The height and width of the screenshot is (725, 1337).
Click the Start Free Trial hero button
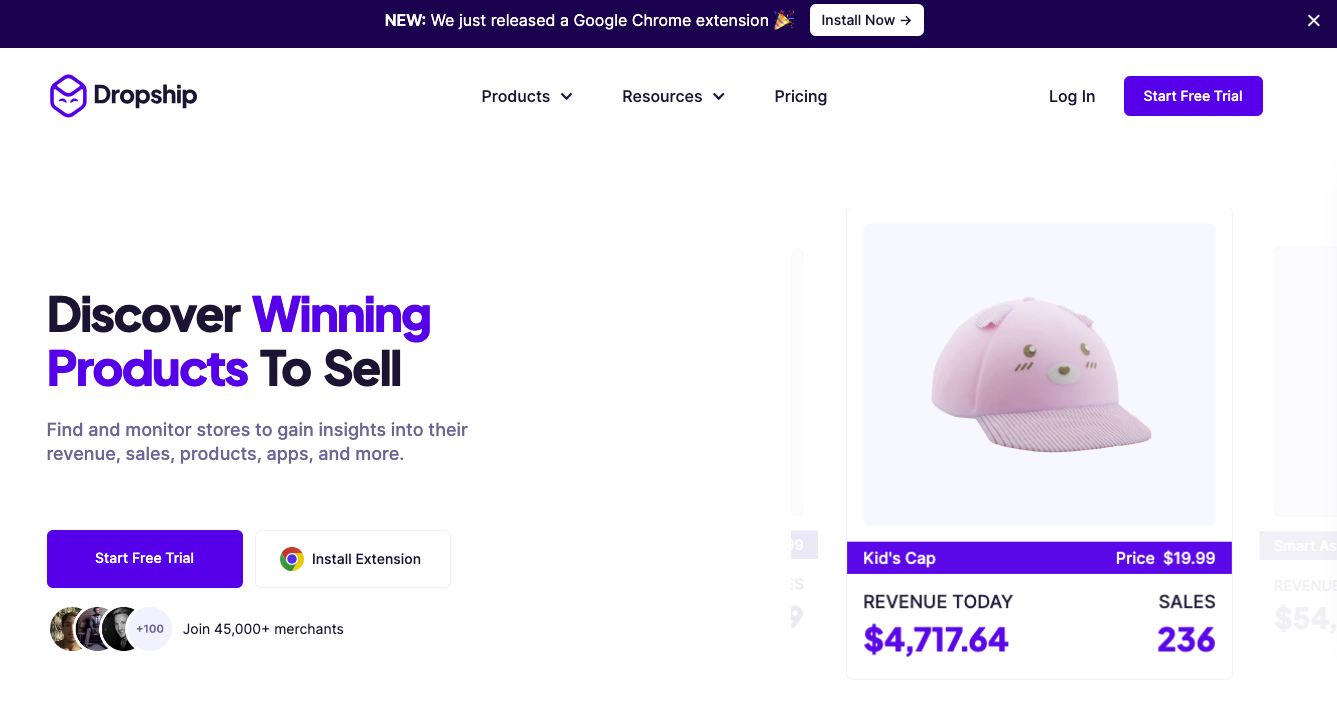(x=144, y=558)
